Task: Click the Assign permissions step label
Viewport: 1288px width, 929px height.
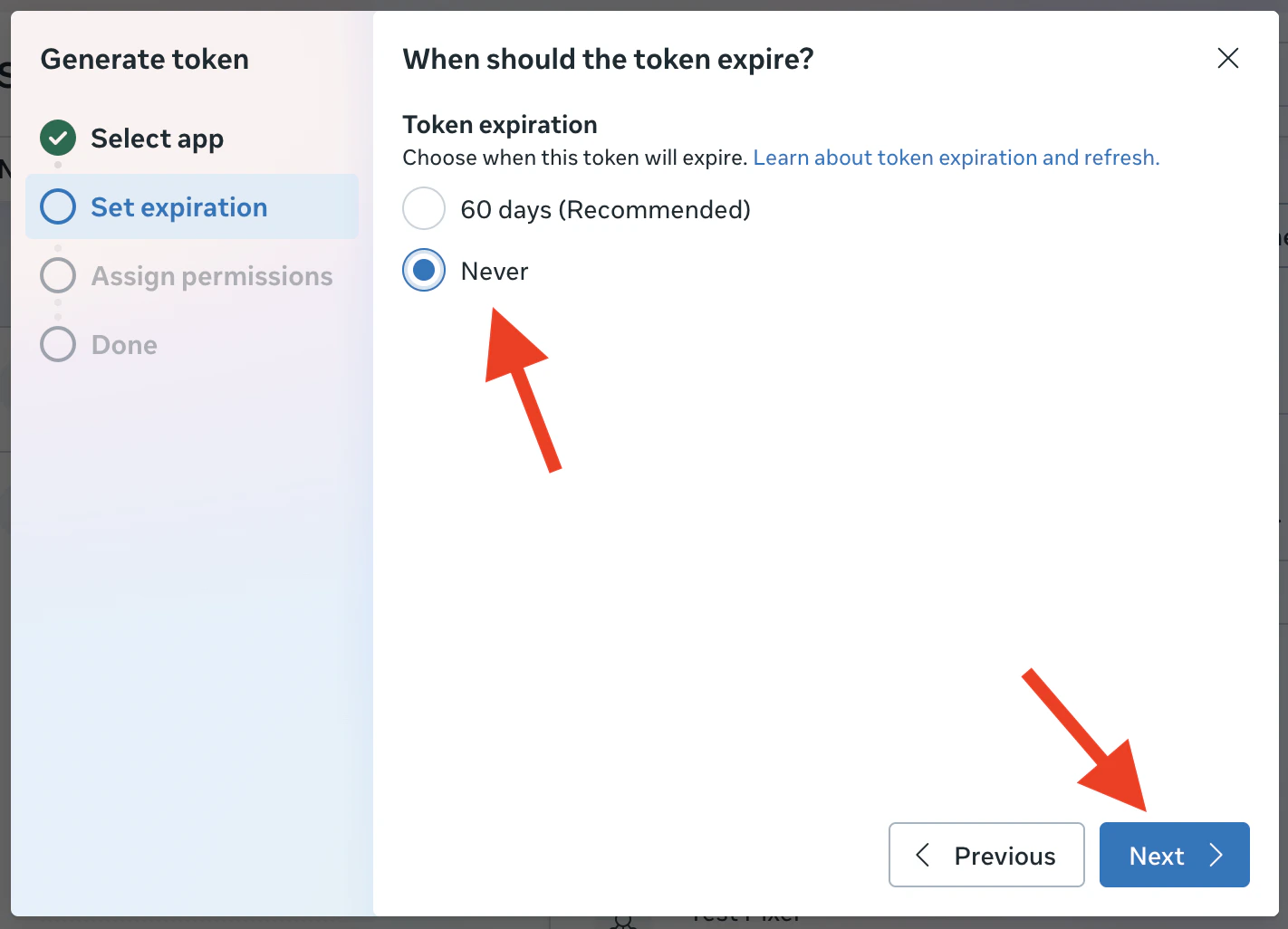Action: click(211, 275)
